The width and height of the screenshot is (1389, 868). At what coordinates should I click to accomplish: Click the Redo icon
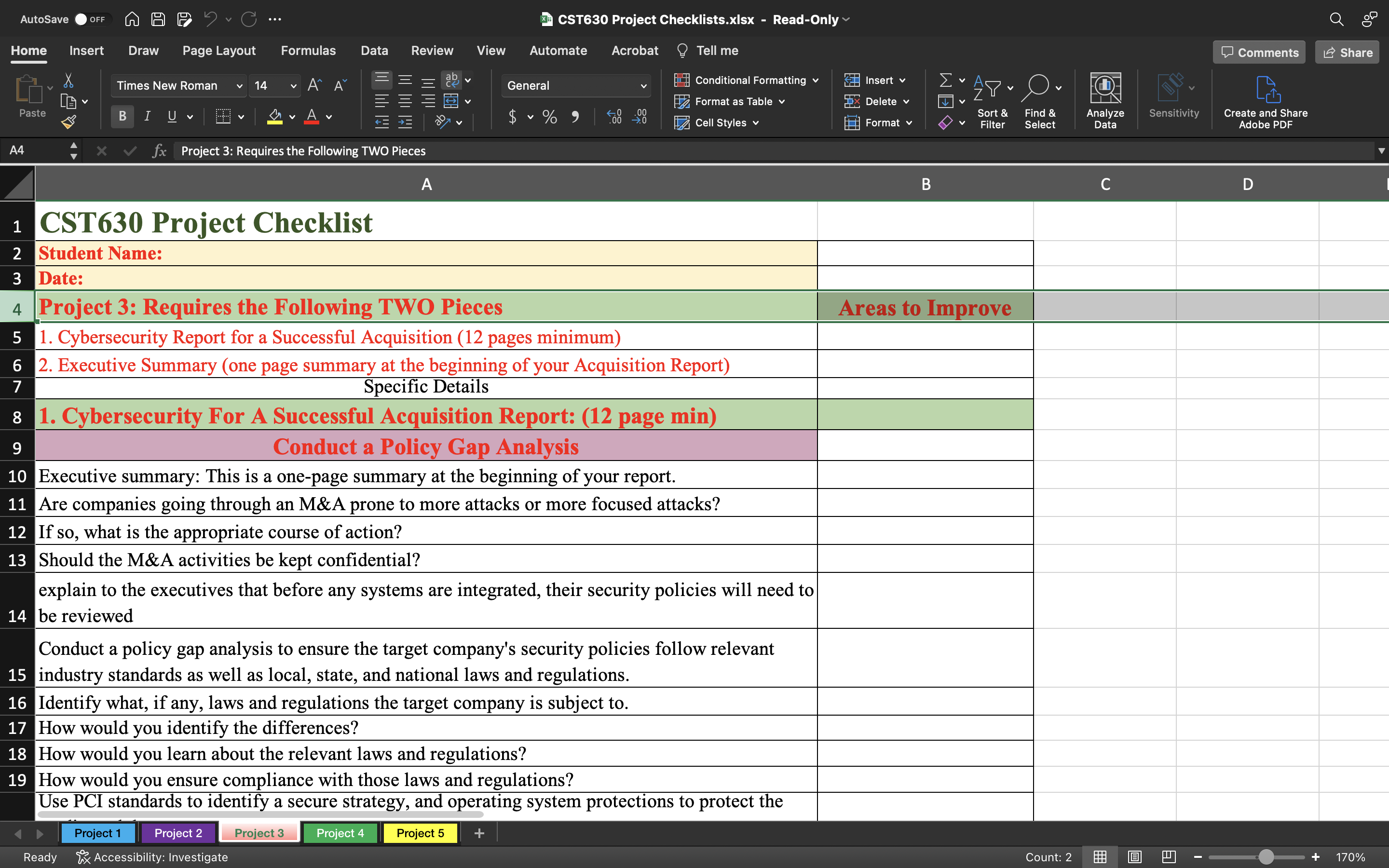248,19
